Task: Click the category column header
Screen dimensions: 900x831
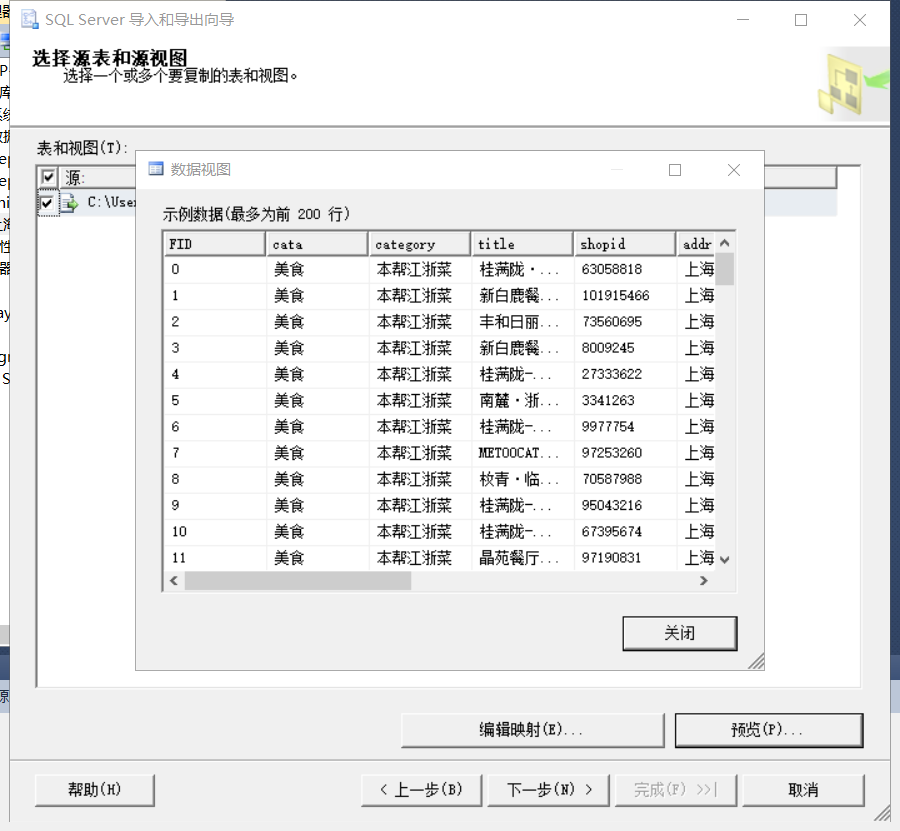Action: click(420, 244)
